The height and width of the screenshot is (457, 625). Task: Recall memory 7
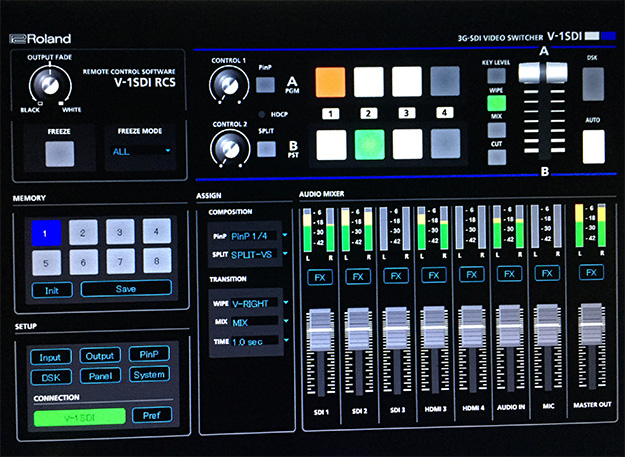click(121, 261)
